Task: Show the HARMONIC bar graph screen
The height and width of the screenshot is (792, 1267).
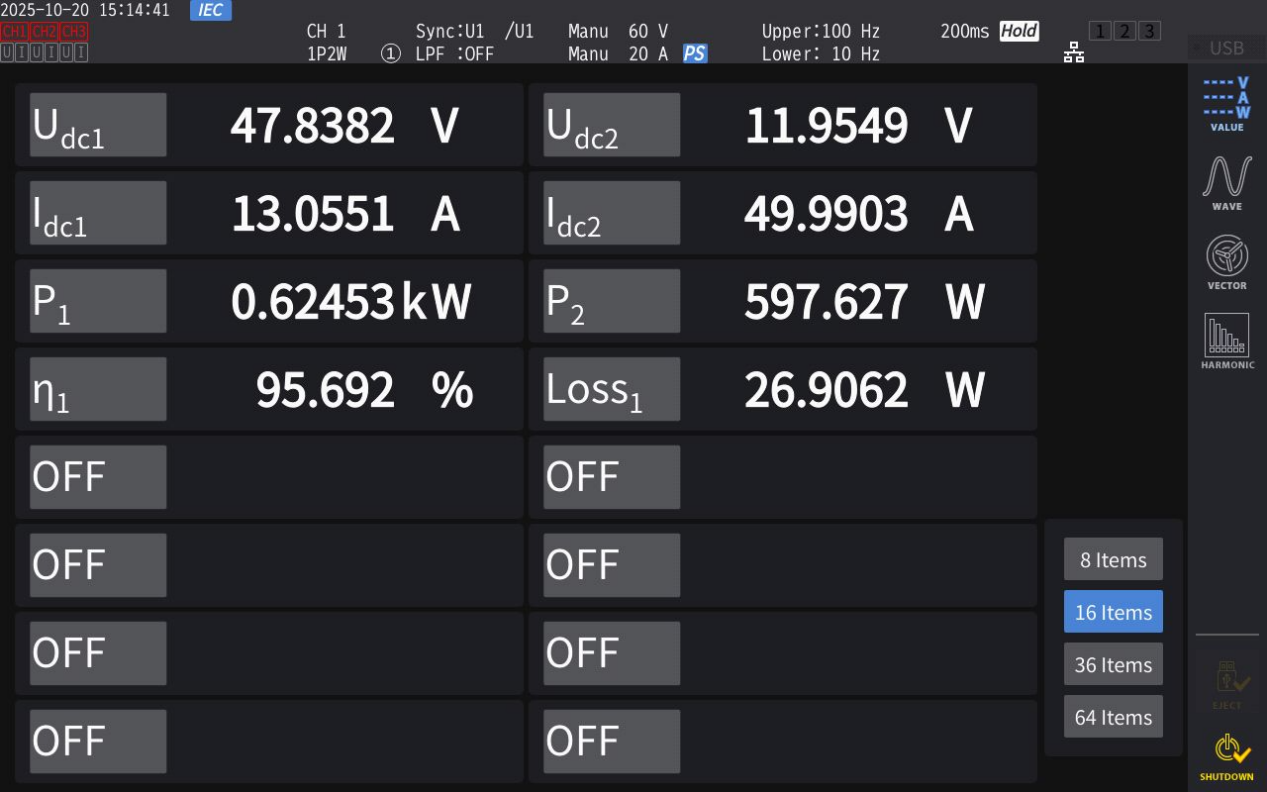Action: (1226, 341)
